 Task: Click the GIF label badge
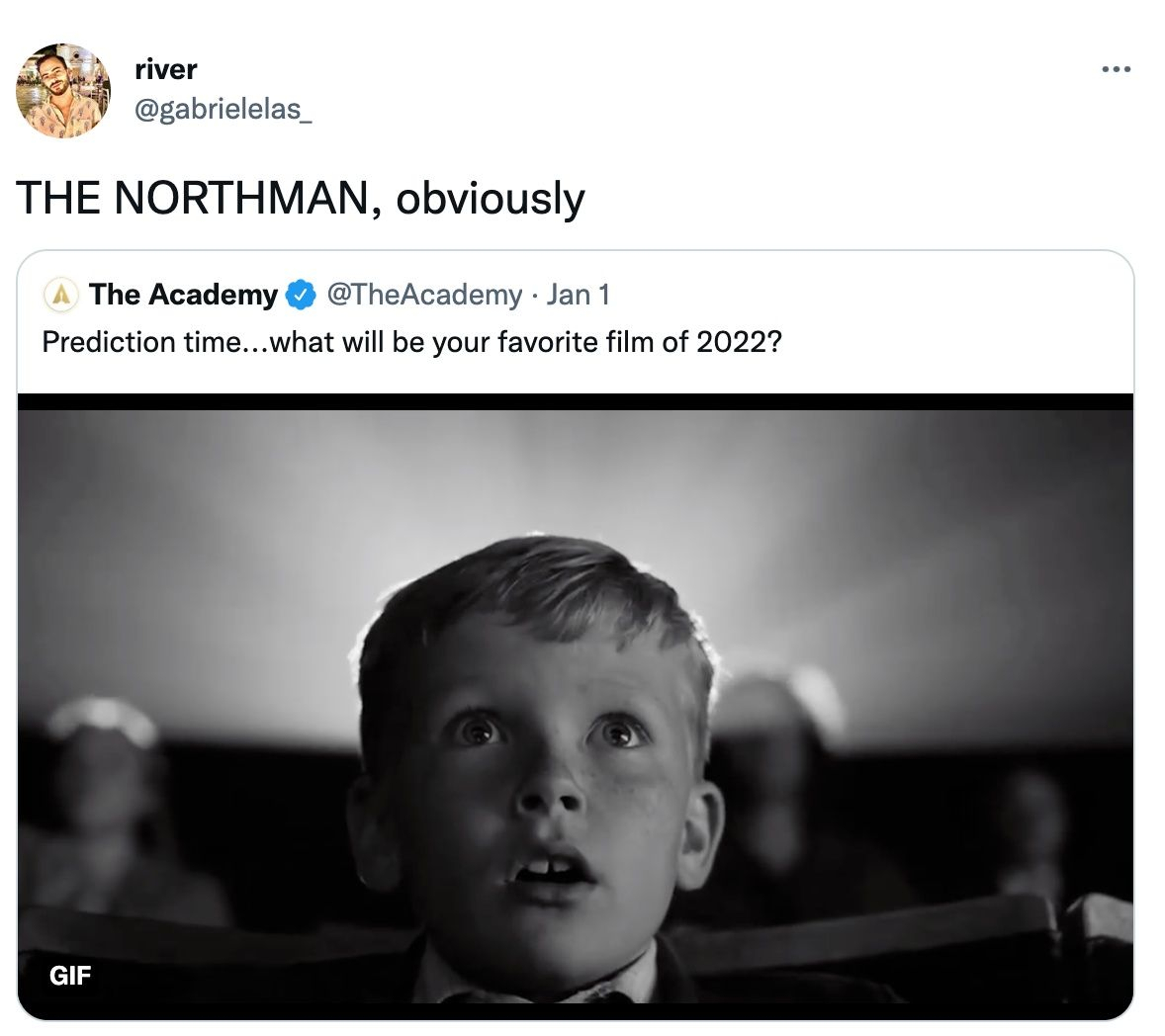click(69, 976)
